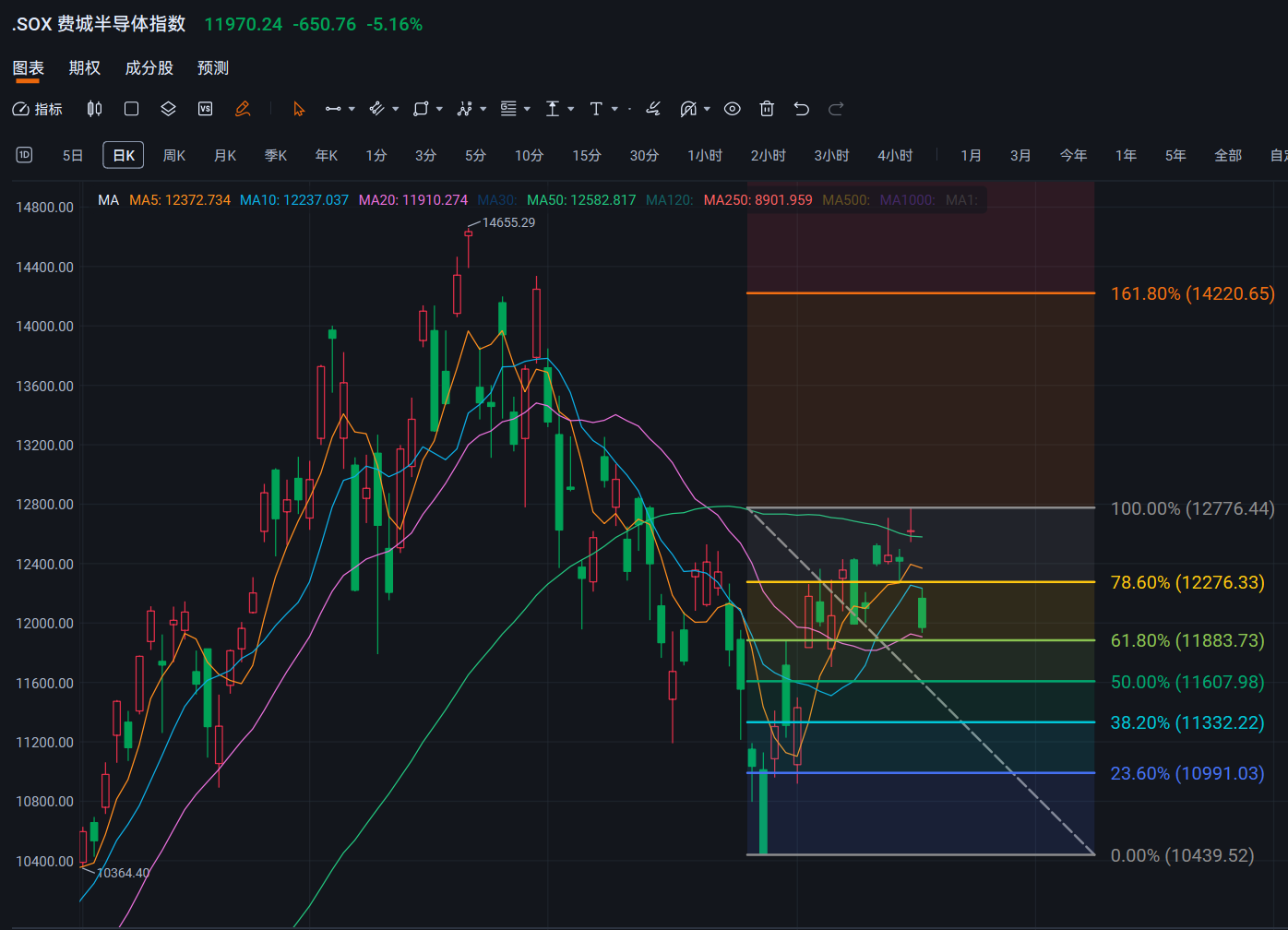Select the 5日 timeframe
The image size is (1288, 930).
click(x=73, y=155)
